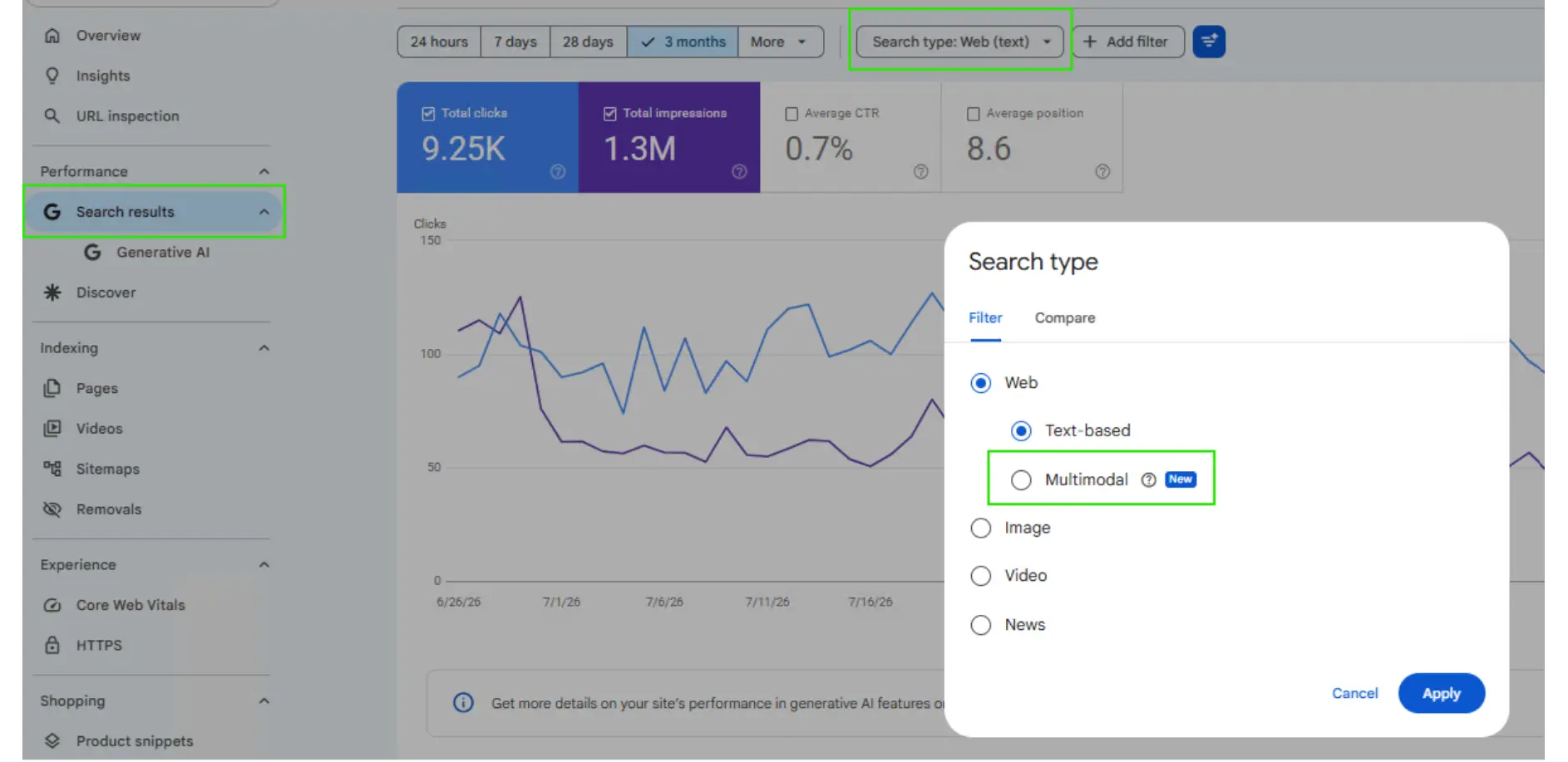This screenshot has height=762, width=1568.
Task: Select the 3 months range
Action: [x=683, y=42]
